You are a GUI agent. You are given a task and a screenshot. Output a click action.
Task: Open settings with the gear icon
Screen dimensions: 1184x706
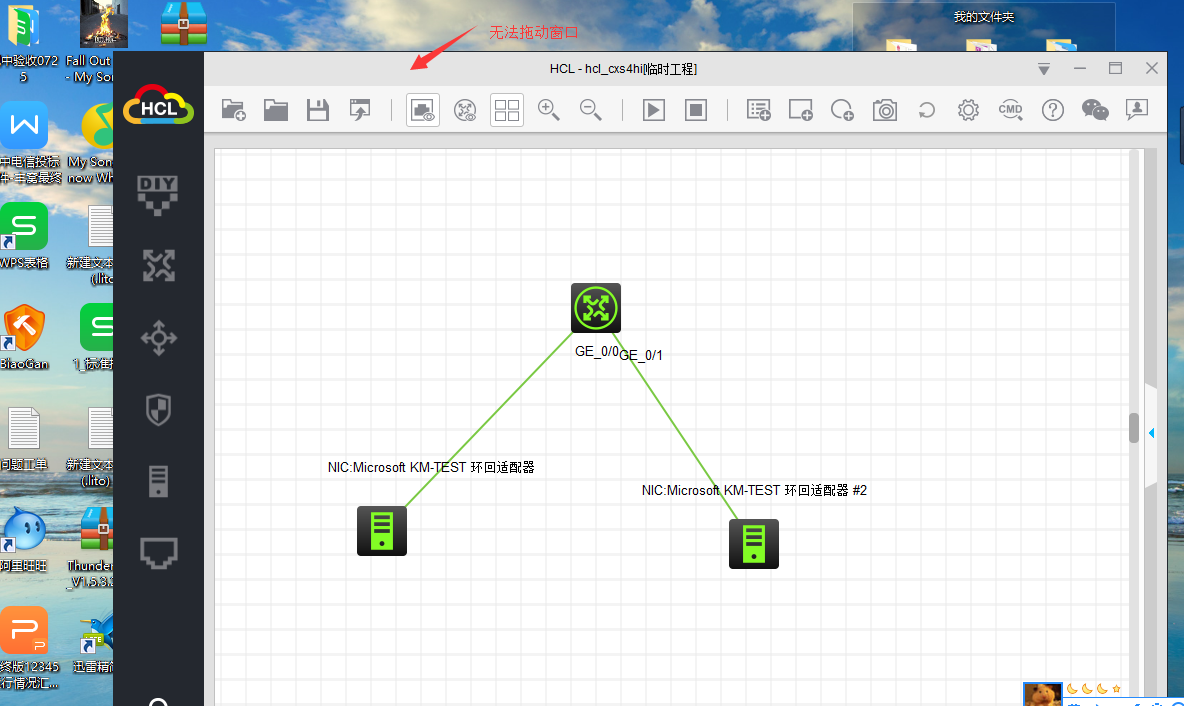(968, 110)
